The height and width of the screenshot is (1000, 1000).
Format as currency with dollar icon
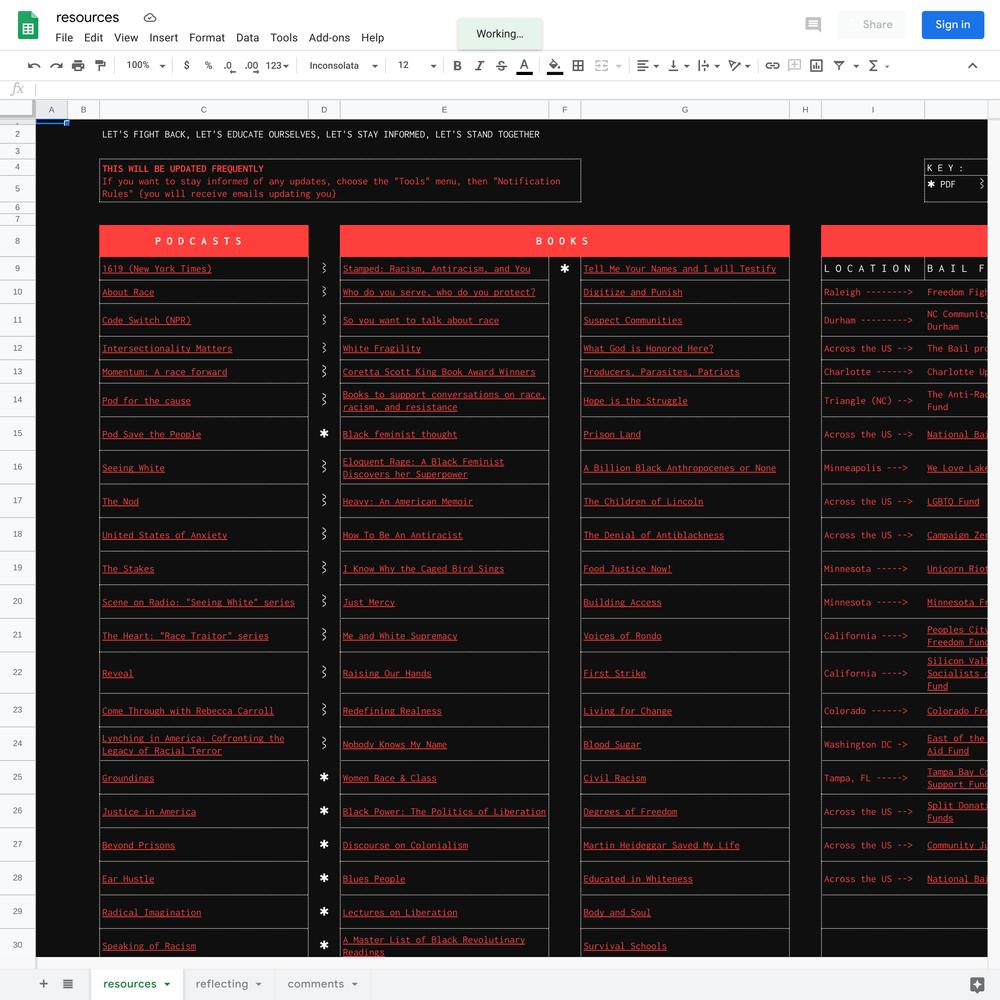click(186, 66)
